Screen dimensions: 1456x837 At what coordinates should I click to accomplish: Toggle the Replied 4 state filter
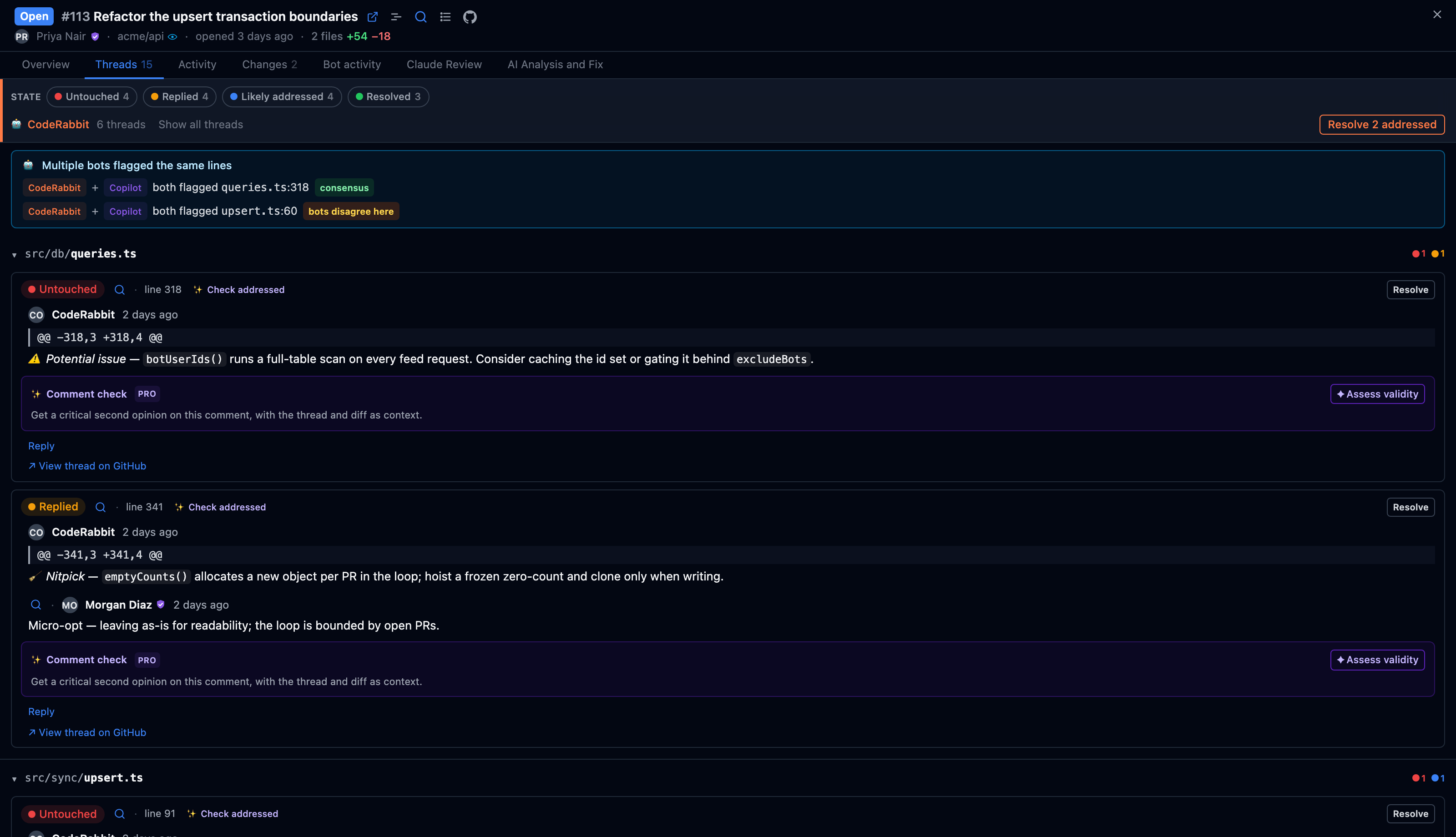[179, 96]
